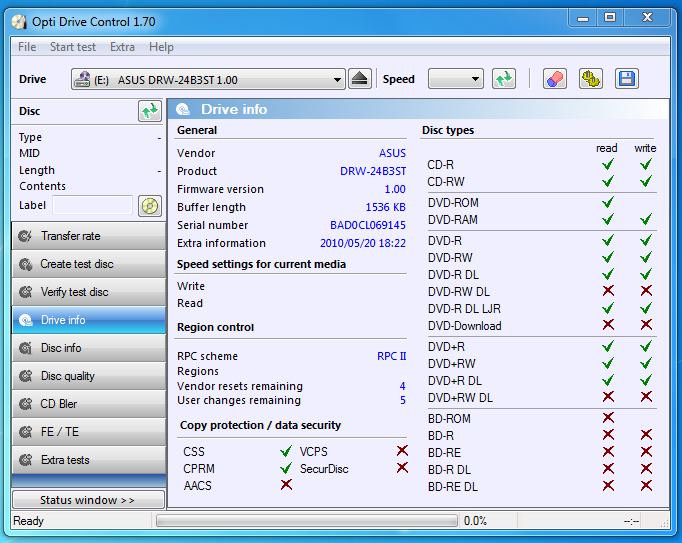This screenshot has width=682, height=543.
Task: Click the Ready status text
Action: tap(29, 521)
